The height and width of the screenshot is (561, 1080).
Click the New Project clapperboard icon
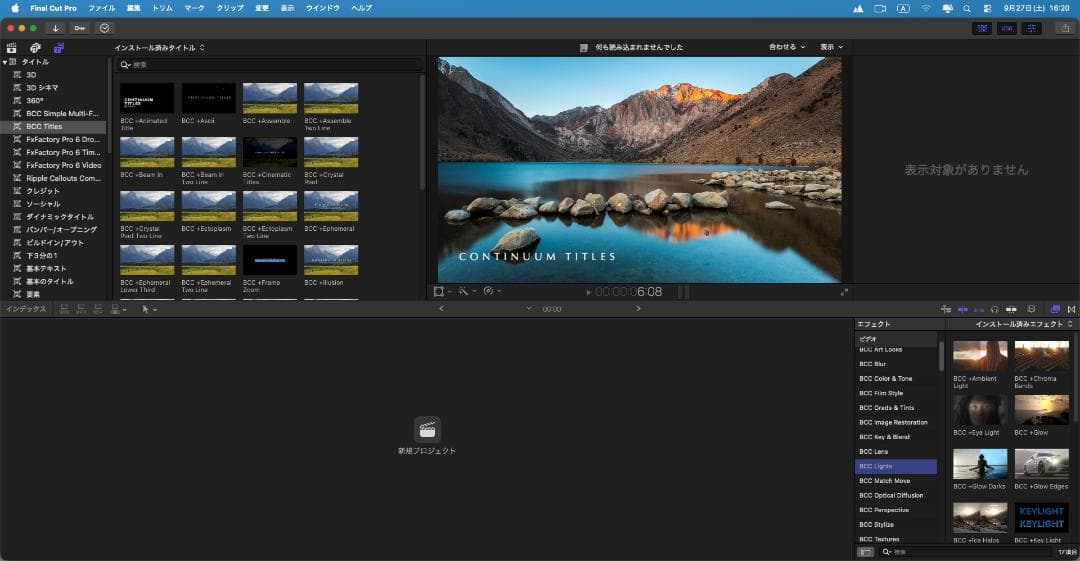427,429
